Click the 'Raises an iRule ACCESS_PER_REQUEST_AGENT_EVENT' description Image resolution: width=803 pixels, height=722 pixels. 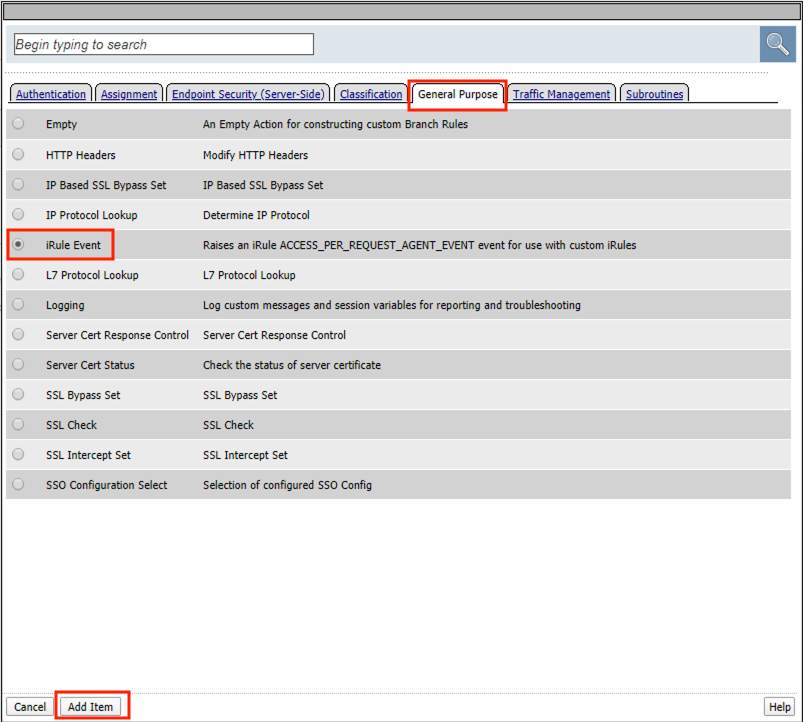point(419,245)
